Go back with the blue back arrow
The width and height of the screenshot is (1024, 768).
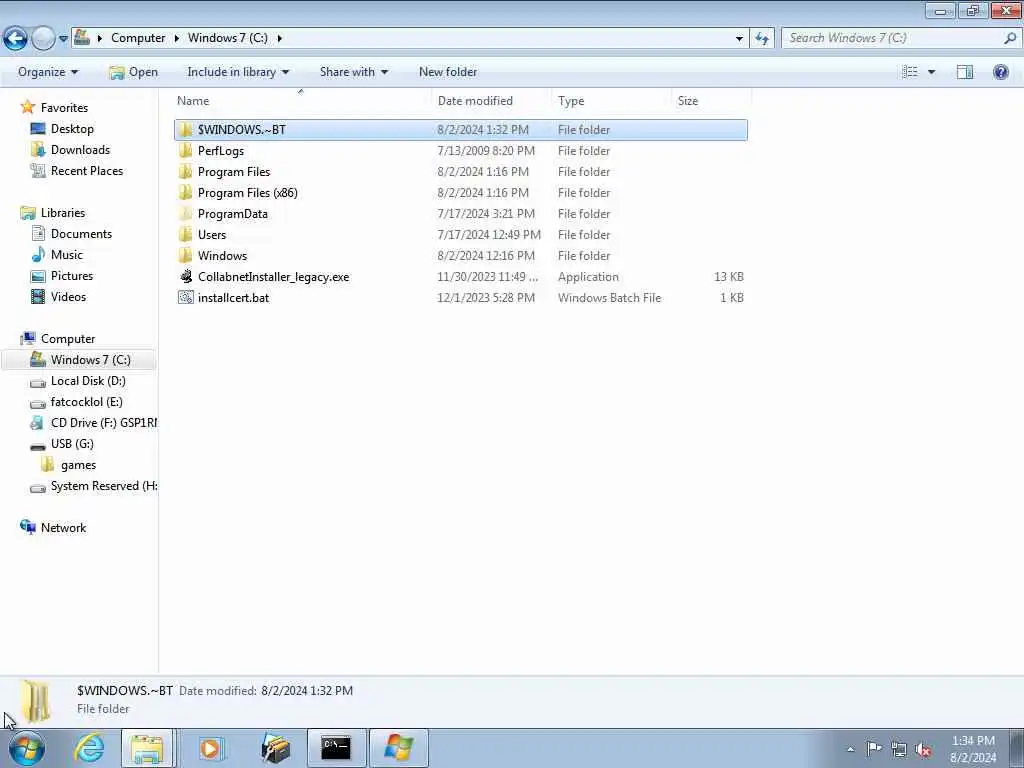(15, 39)
